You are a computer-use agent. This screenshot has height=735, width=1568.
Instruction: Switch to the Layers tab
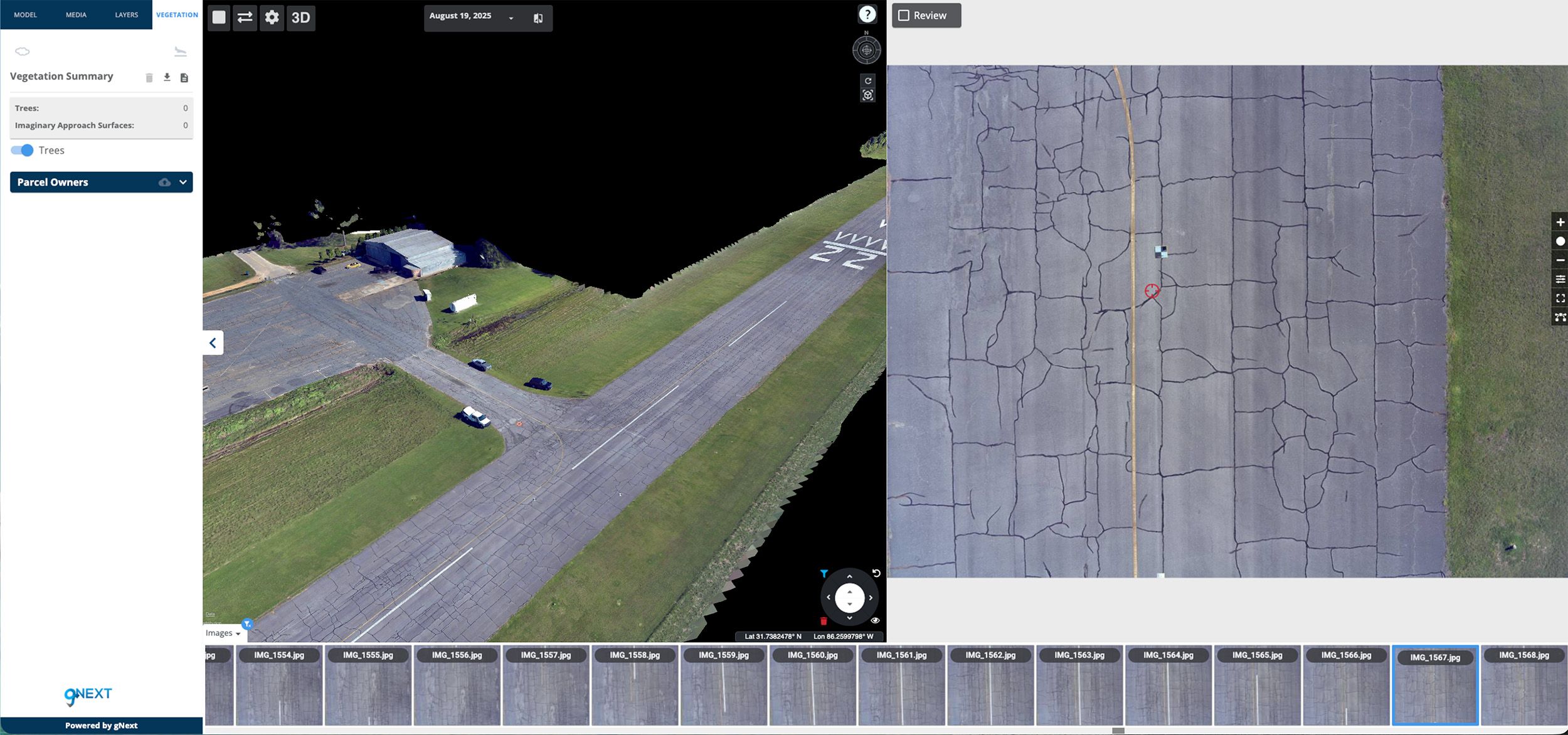(126, 14)
